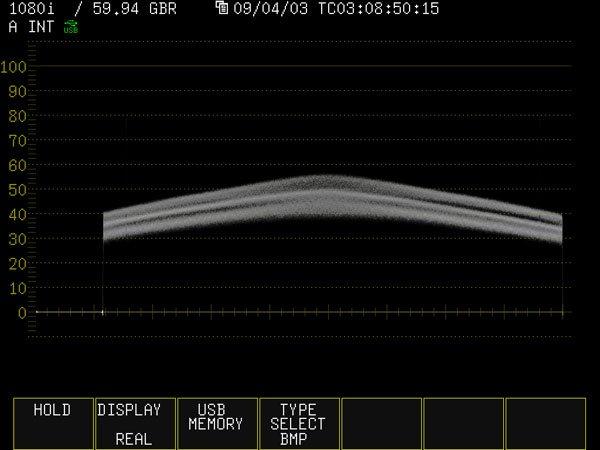Screen dimensions: 600x450
Task: Click the TC03:08:50:15 timecode readout
Action: tap(378, 8)
